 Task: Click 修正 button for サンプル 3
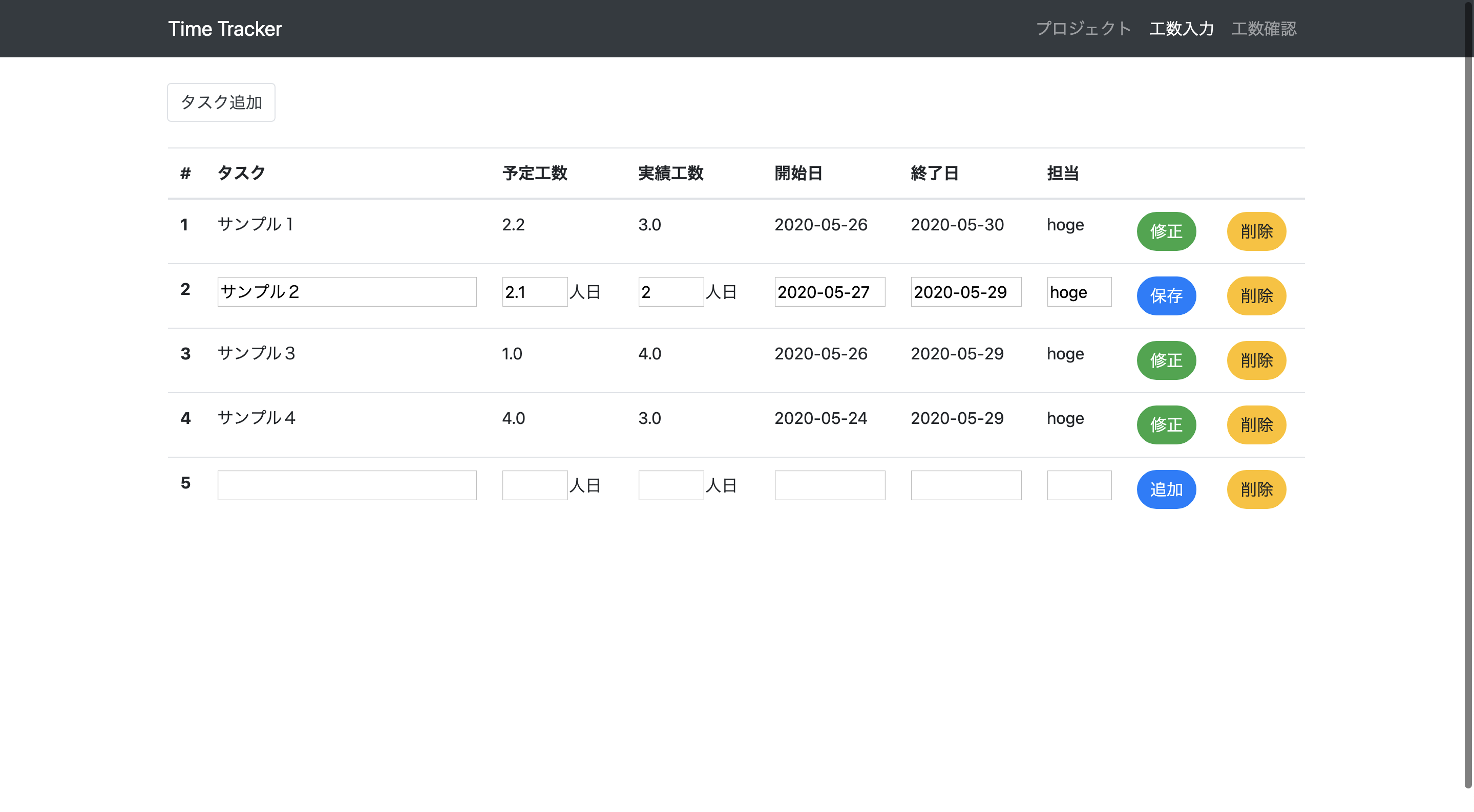[1166, 361]
